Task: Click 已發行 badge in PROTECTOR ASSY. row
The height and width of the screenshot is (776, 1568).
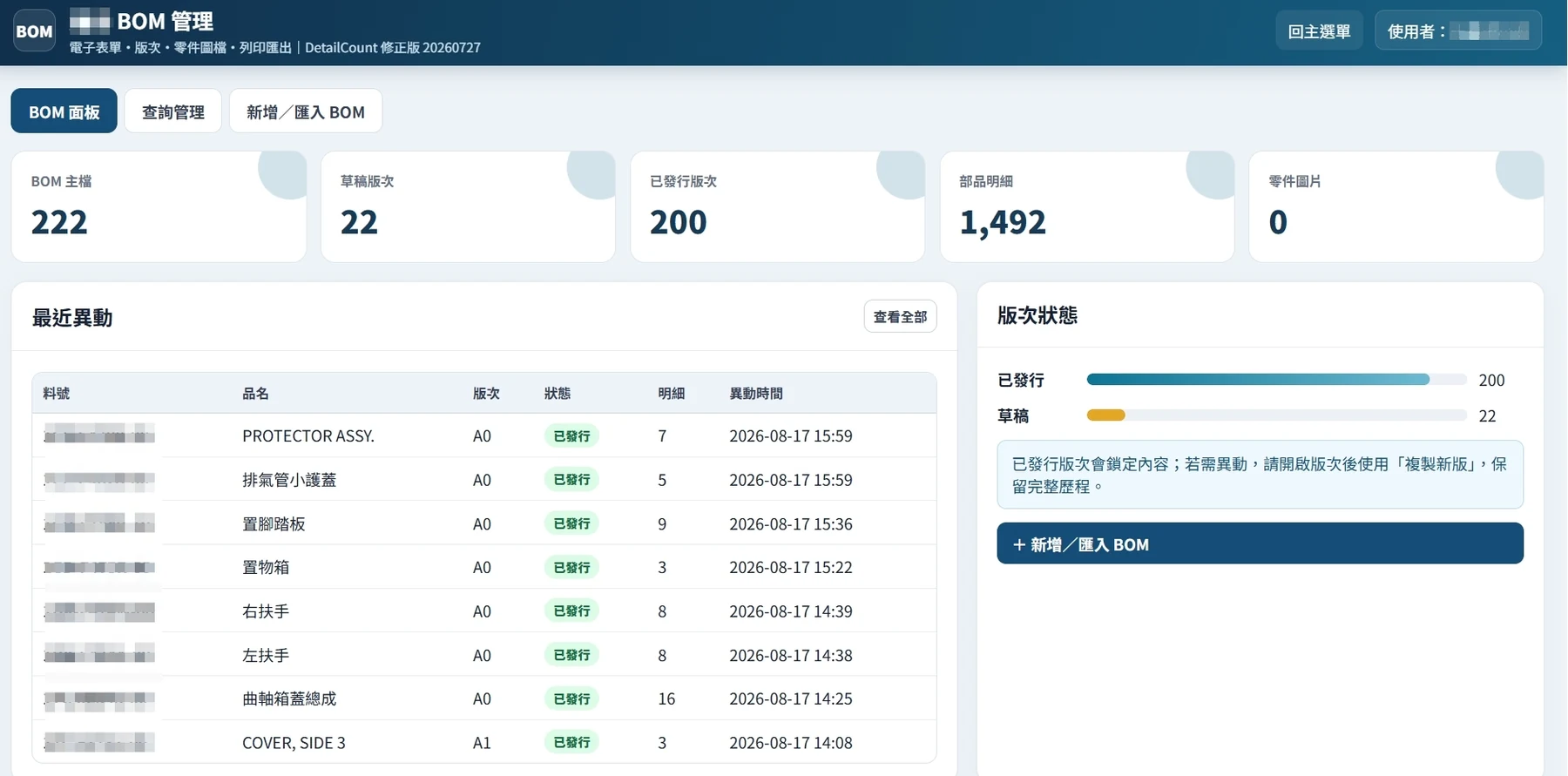Action: [571, 436]
